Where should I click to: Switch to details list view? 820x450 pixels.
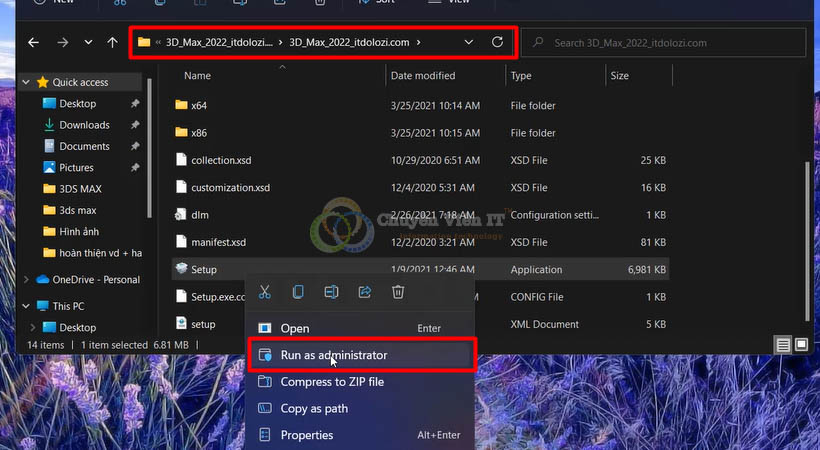coord(783,345)
